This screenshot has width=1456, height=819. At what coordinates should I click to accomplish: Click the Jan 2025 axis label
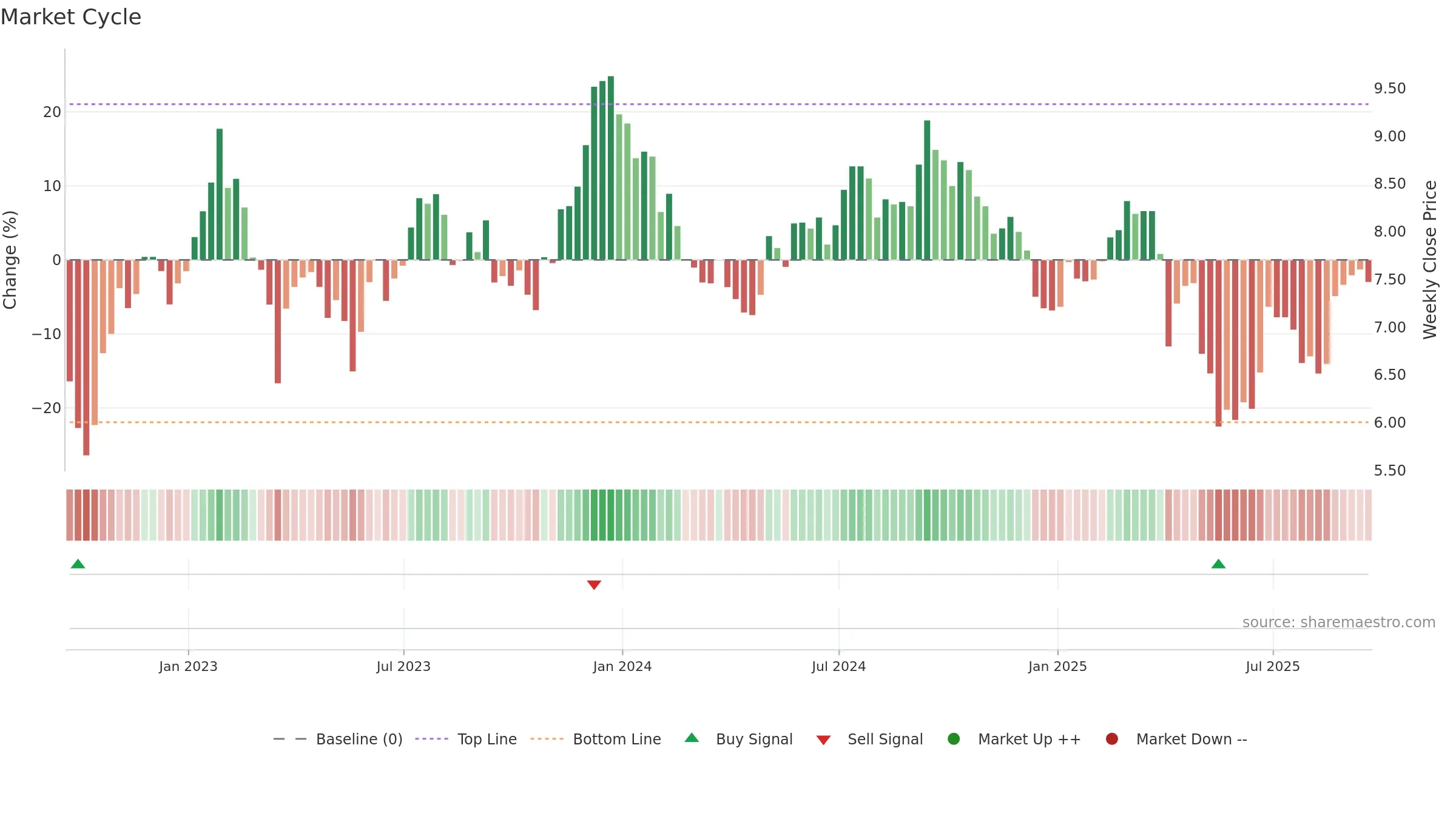point(1057,666)
